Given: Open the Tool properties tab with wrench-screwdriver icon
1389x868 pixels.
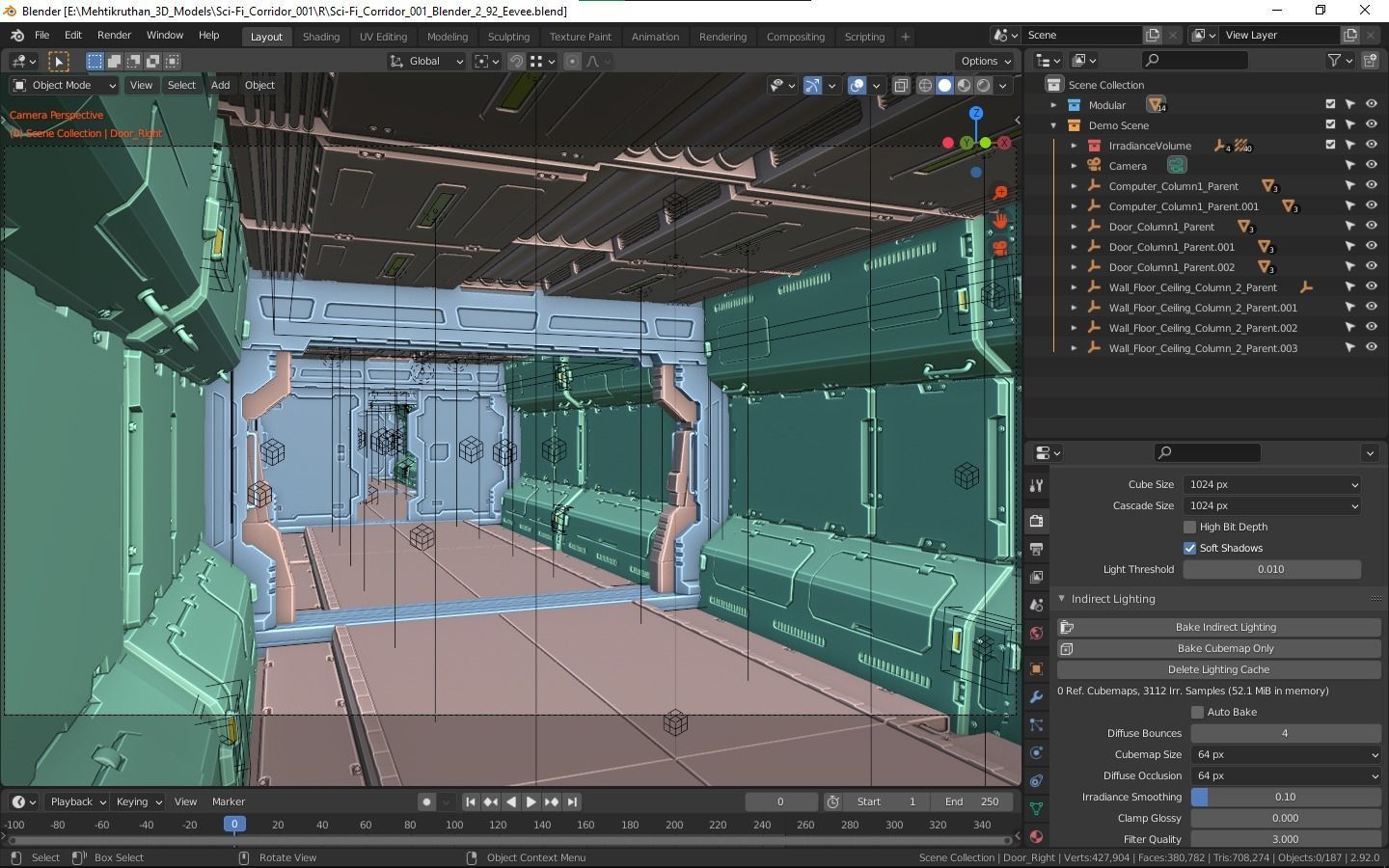Looking at the screenshot, I should (1036, 485).
